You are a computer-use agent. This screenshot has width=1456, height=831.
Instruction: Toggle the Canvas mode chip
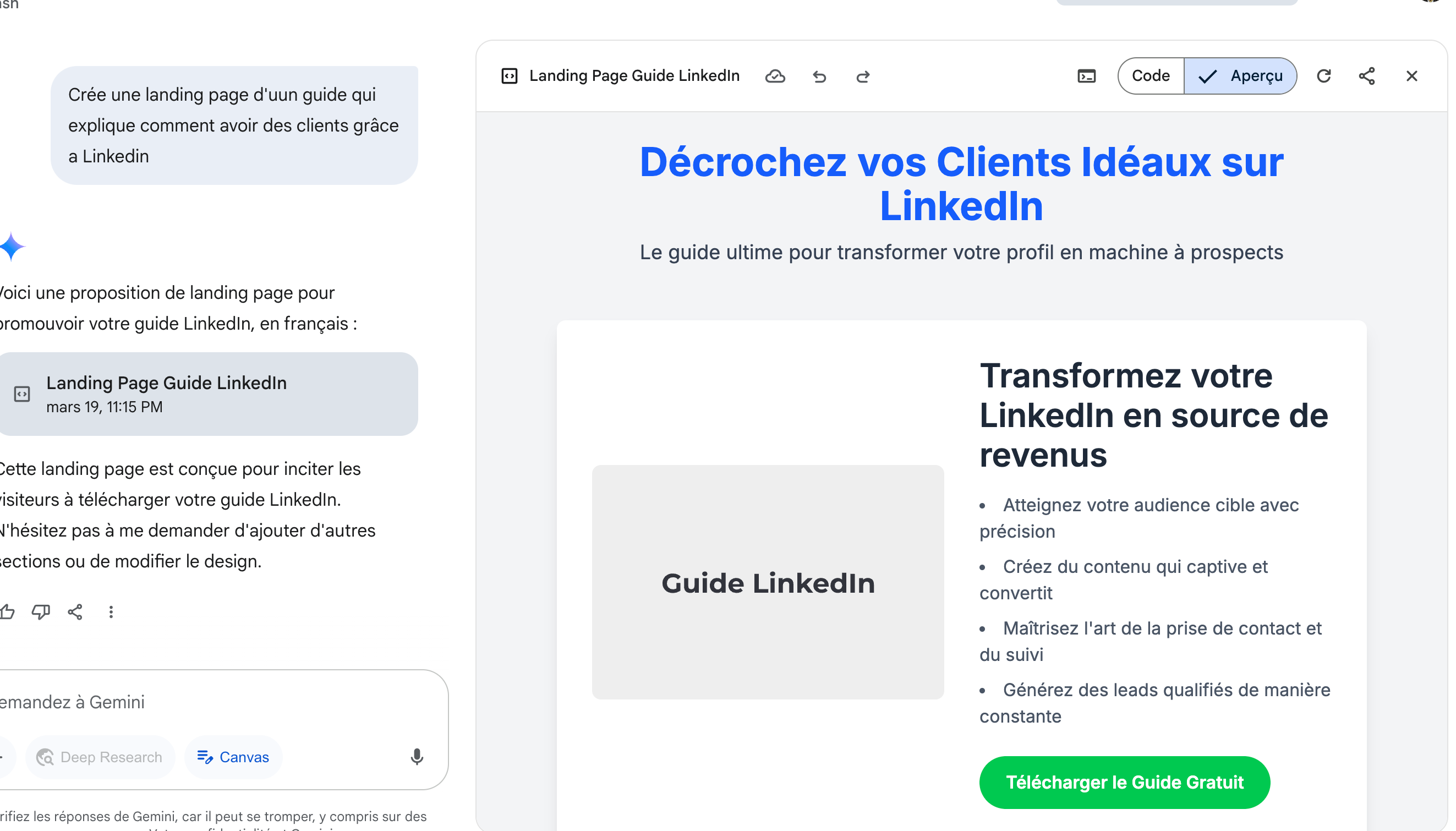tap(233, 757)
